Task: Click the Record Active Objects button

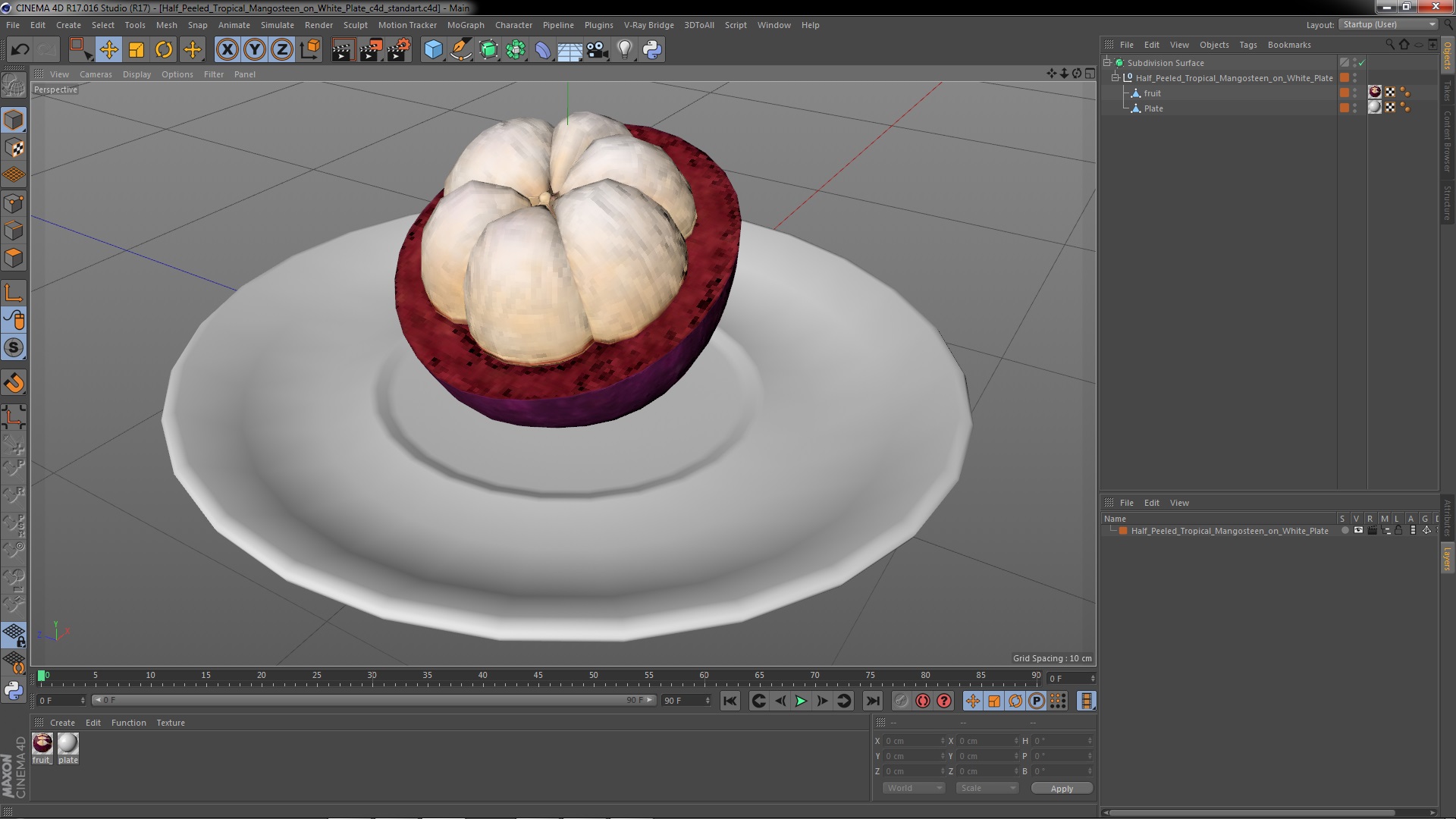Action: point(902,701)
